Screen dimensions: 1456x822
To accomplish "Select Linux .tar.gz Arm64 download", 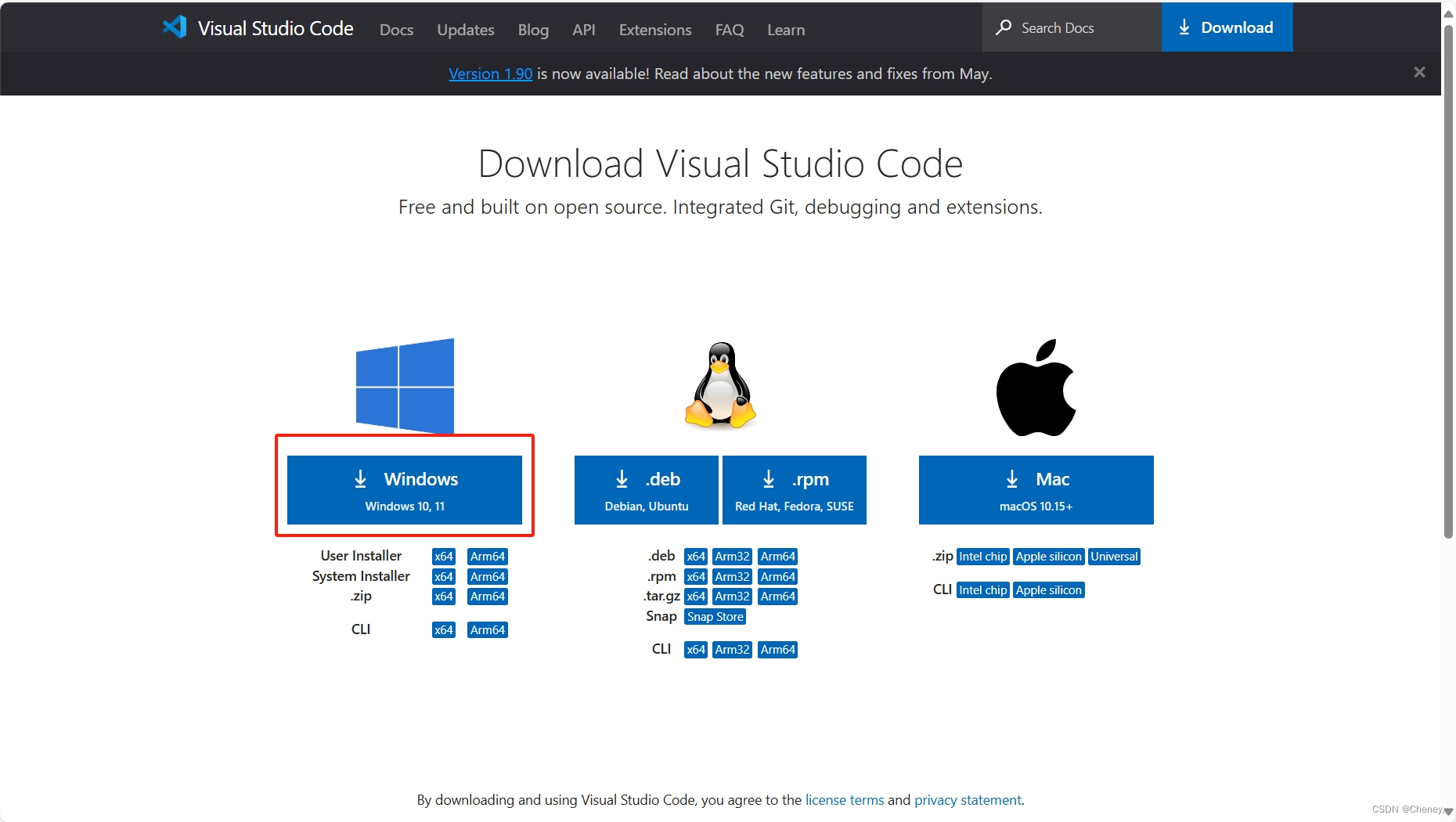I will [x=778, y=597].
